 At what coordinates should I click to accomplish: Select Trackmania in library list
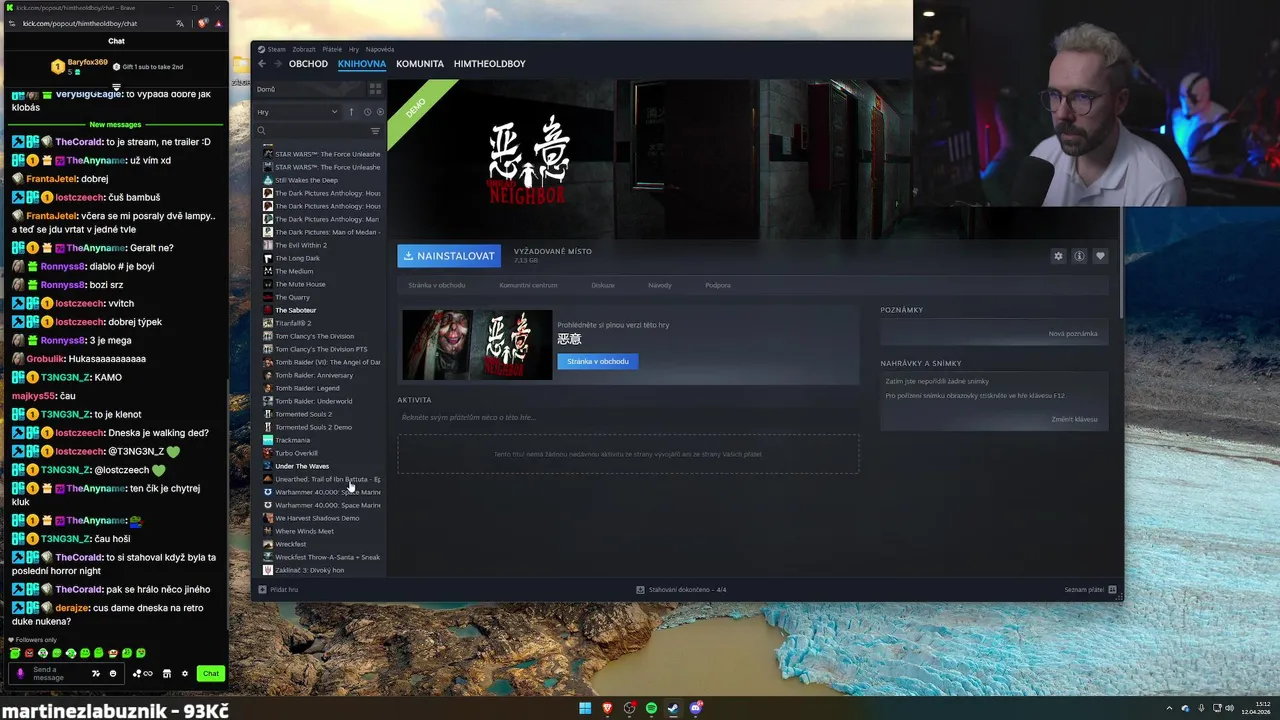[292, 440]
